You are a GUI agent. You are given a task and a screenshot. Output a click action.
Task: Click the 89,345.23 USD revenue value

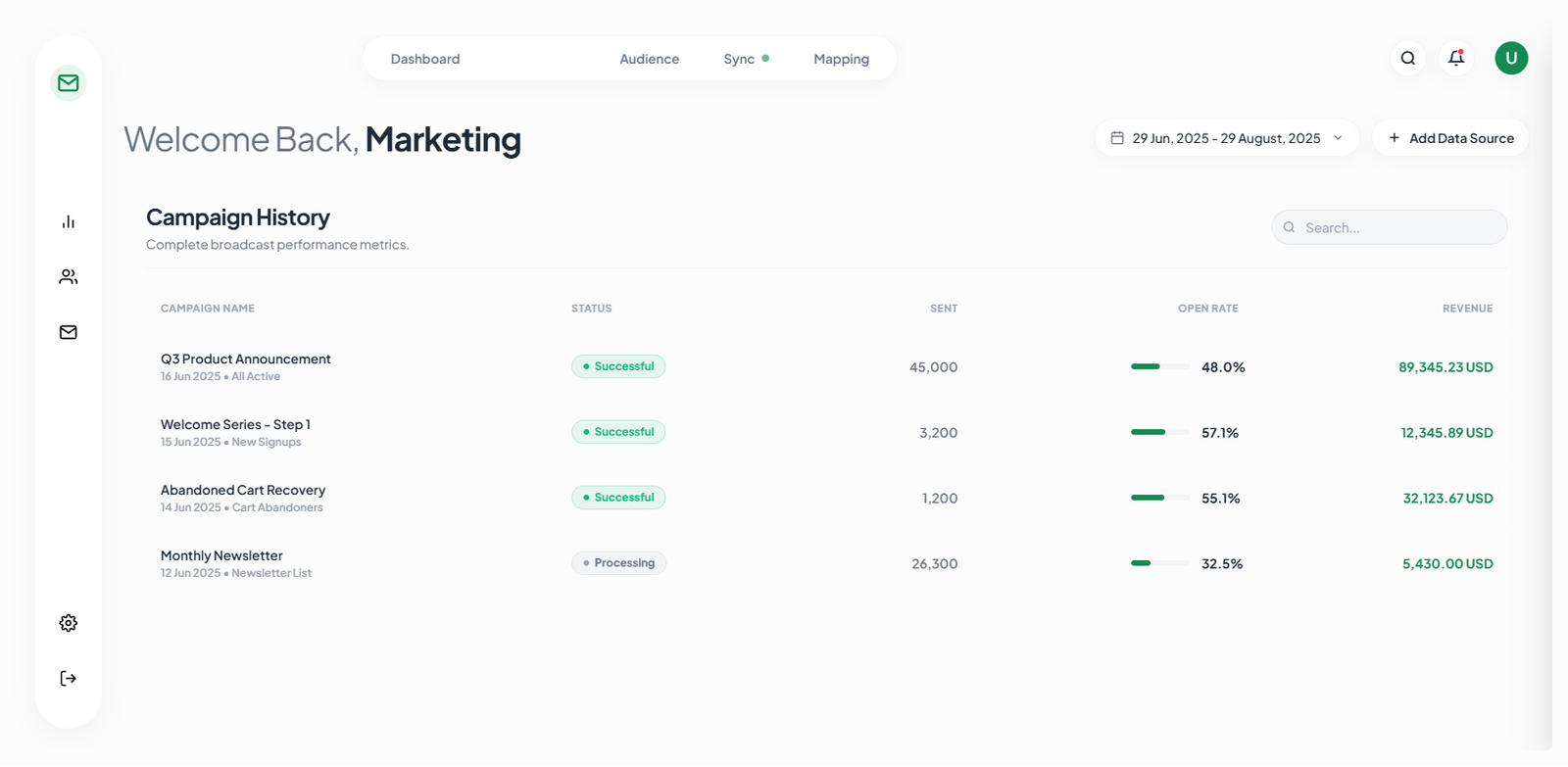pyautogui.click(x=1446, y=367)
